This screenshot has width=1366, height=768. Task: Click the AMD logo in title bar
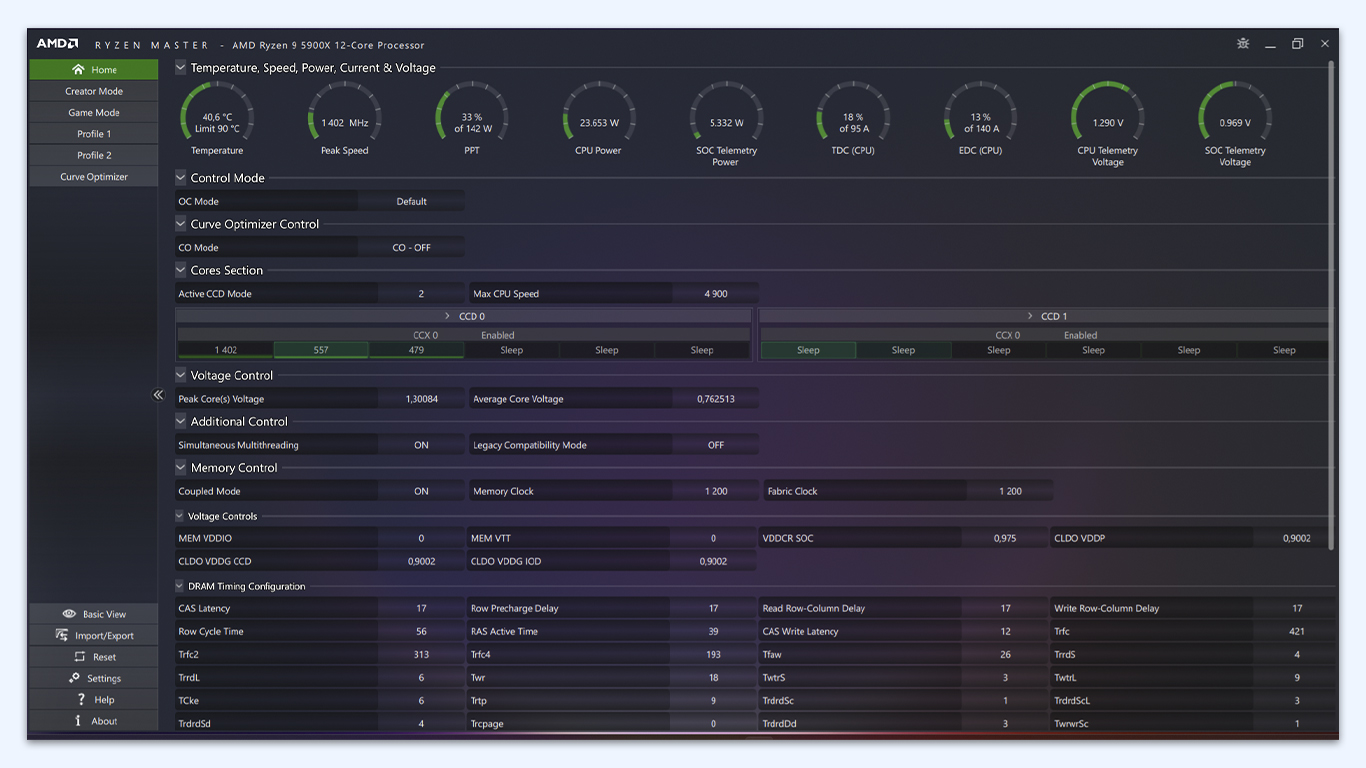[x=57, y=44]
